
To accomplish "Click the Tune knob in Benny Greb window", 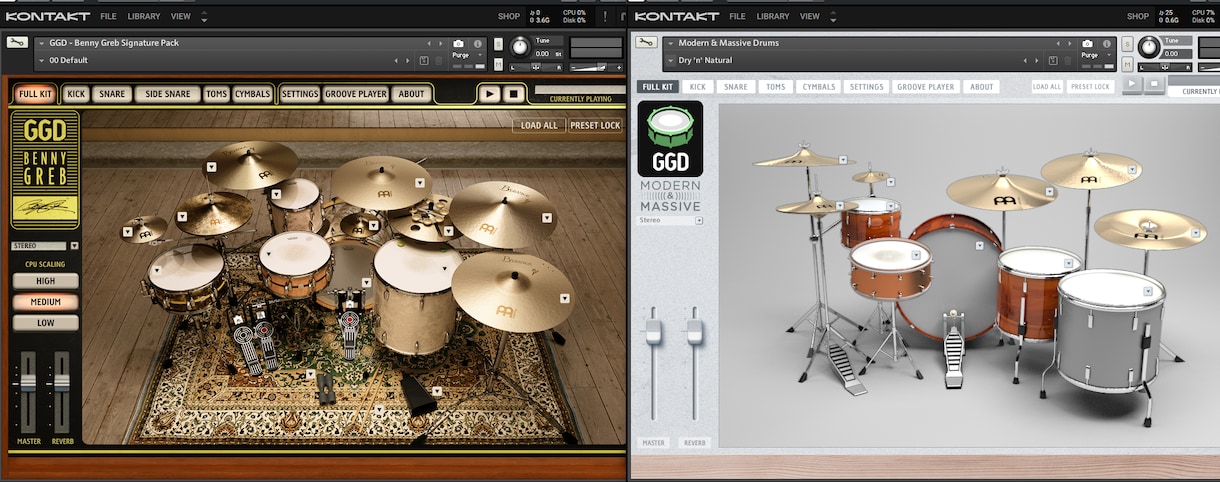I will (x=520, y=46).
